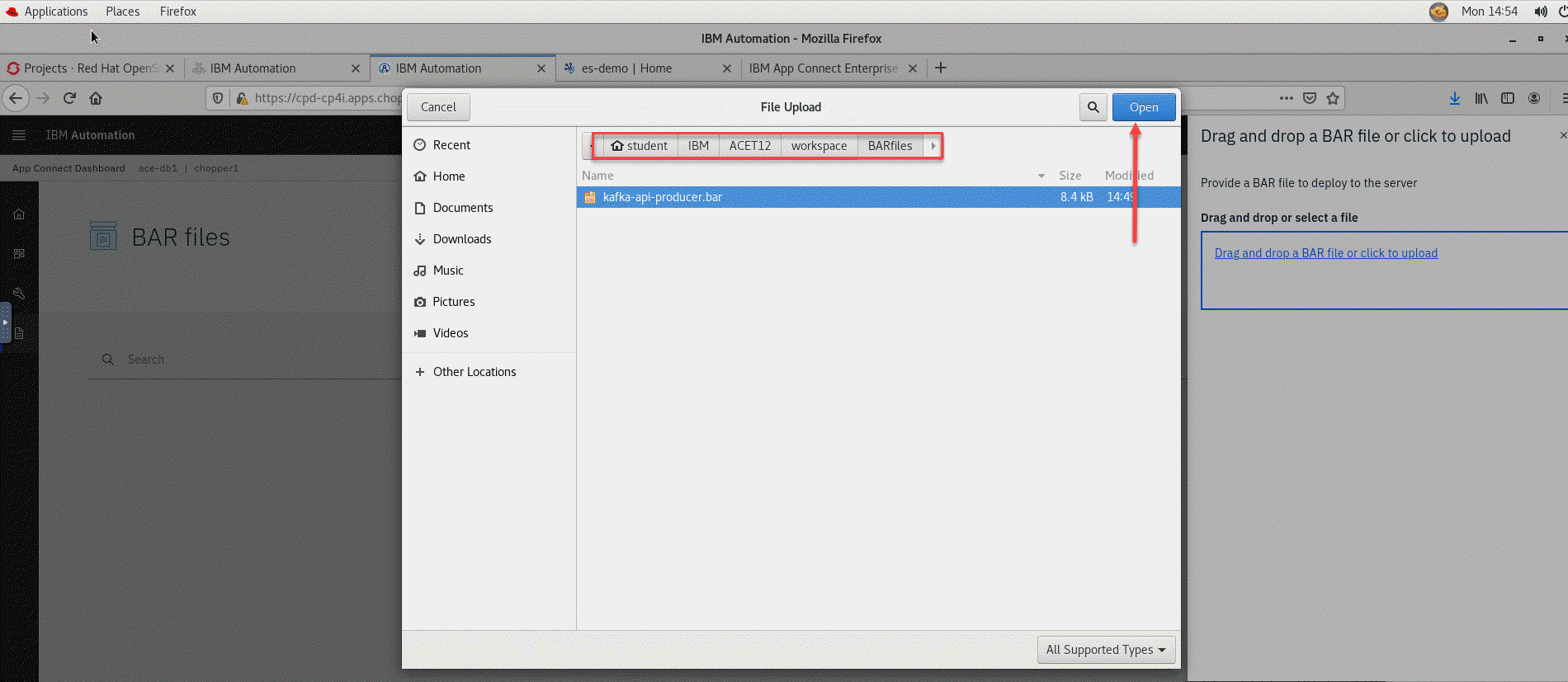Open the Firefox library icon

(1481, 98)
